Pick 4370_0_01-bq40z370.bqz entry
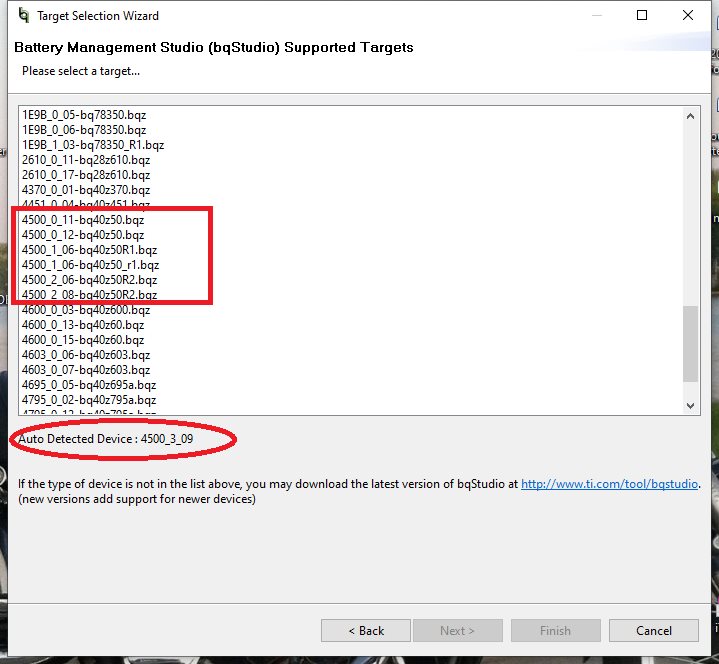This screenshot has height=664, width=719. click(x=86, y=190)
